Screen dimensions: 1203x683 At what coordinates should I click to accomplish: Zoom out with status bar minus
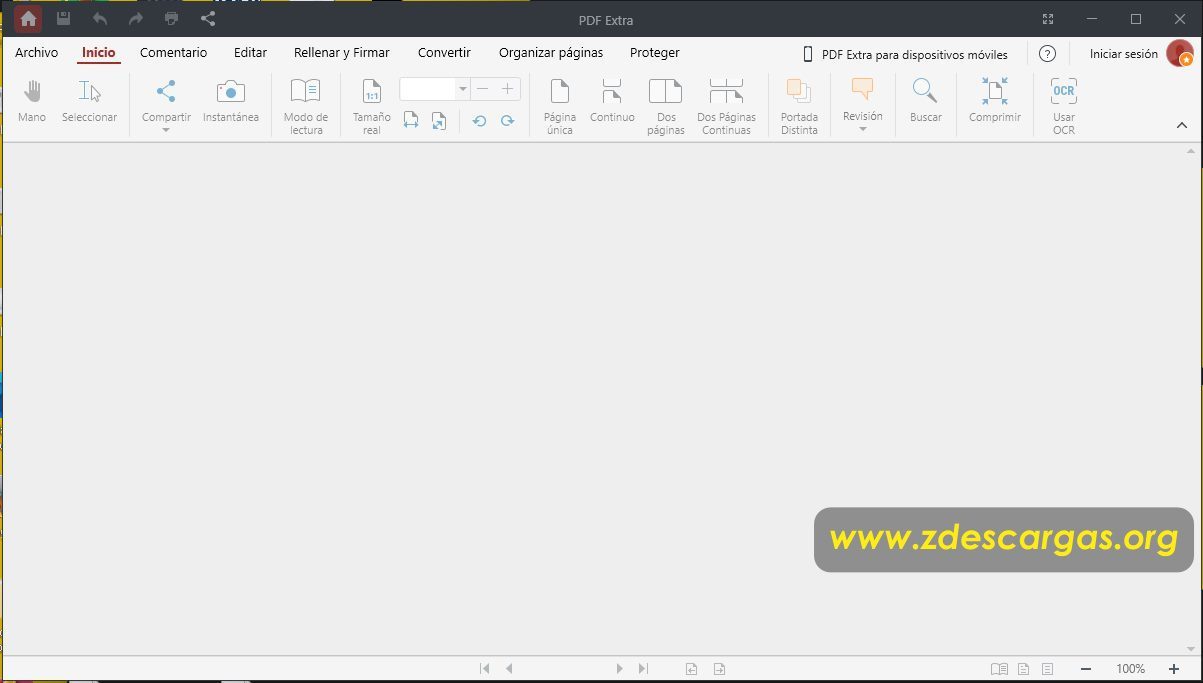(1085, 669)
